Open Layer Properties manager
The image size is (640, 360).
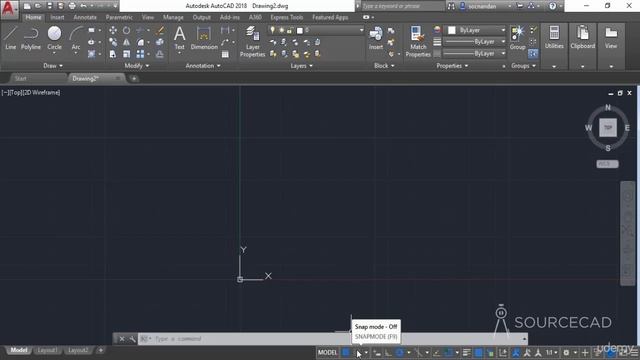pyautogui.click(x=253, y=41)
